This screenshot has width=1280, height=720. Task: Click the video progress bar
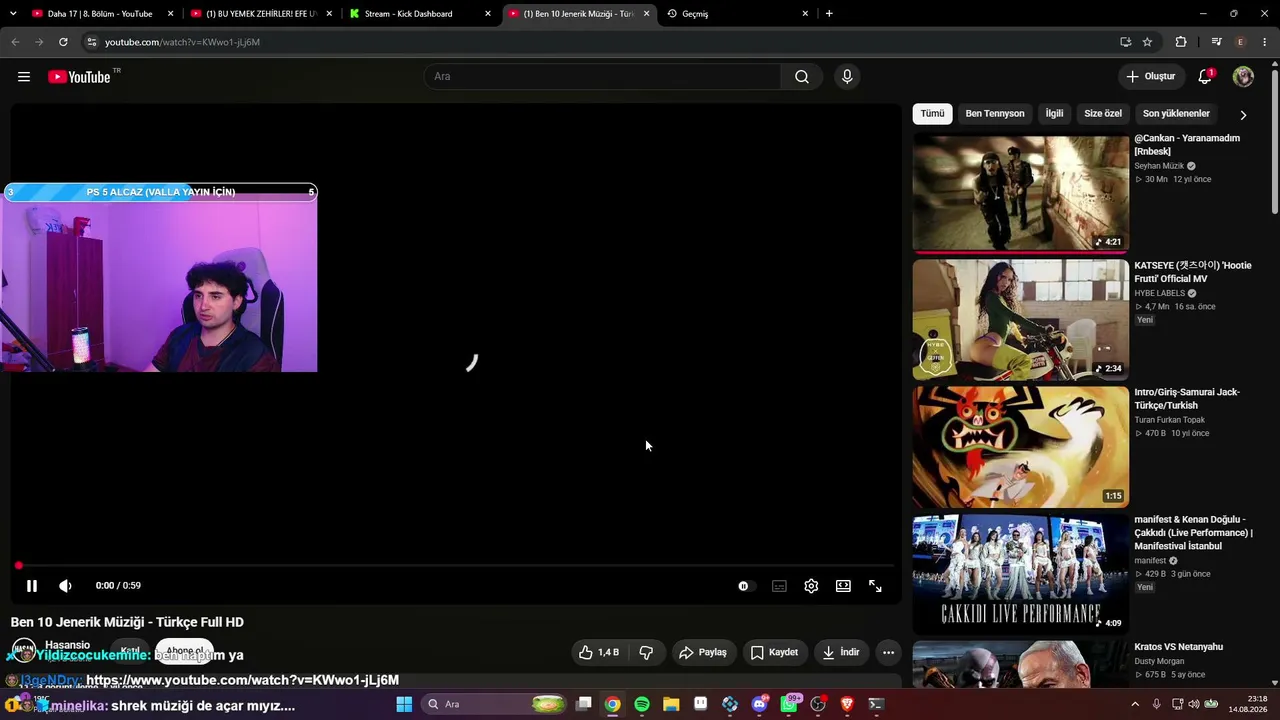click(x=456, y=566)
